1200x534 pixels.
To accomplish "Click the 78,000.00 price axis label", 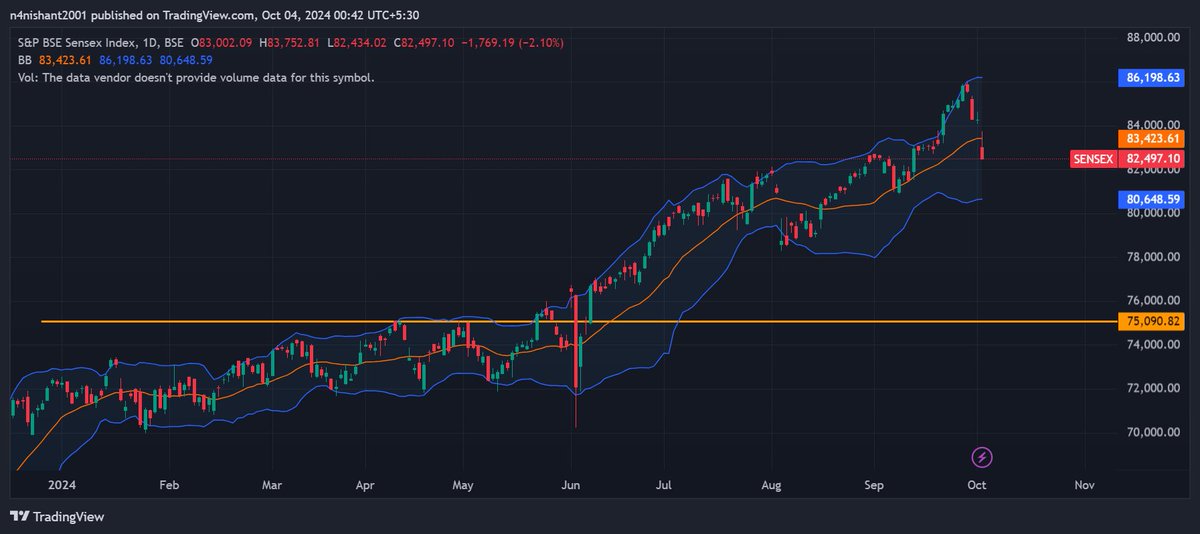I will coord(1152,257).
